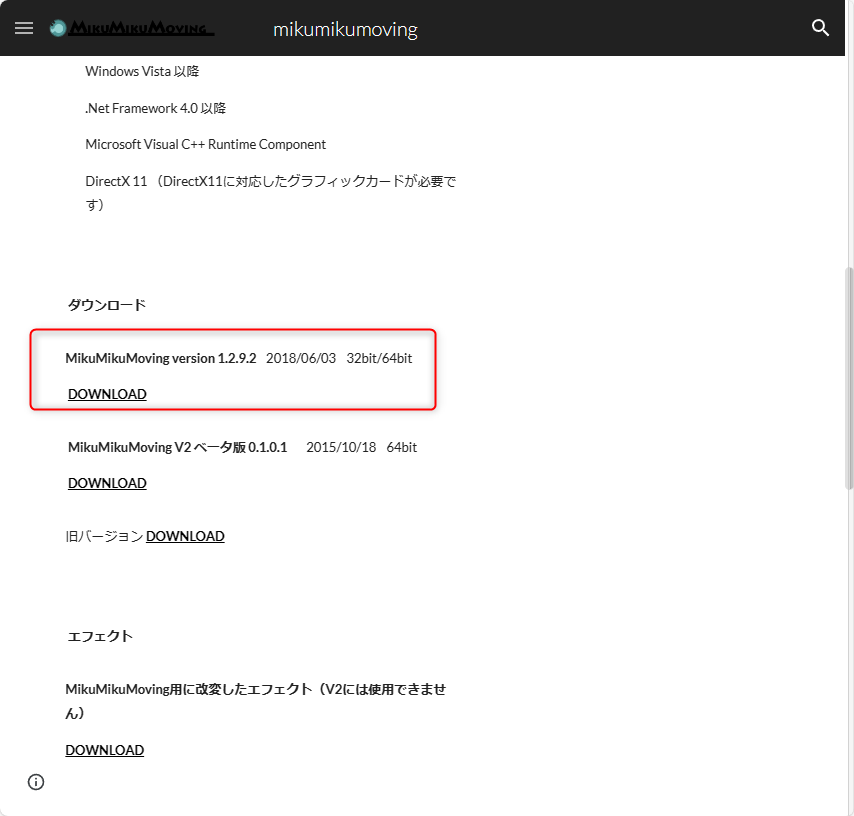The height and width of the screenshot is (816, 854).
Task: Click the MikuMikuMoving V2 ベータ版 title text
Action: (x=177, y=447)
